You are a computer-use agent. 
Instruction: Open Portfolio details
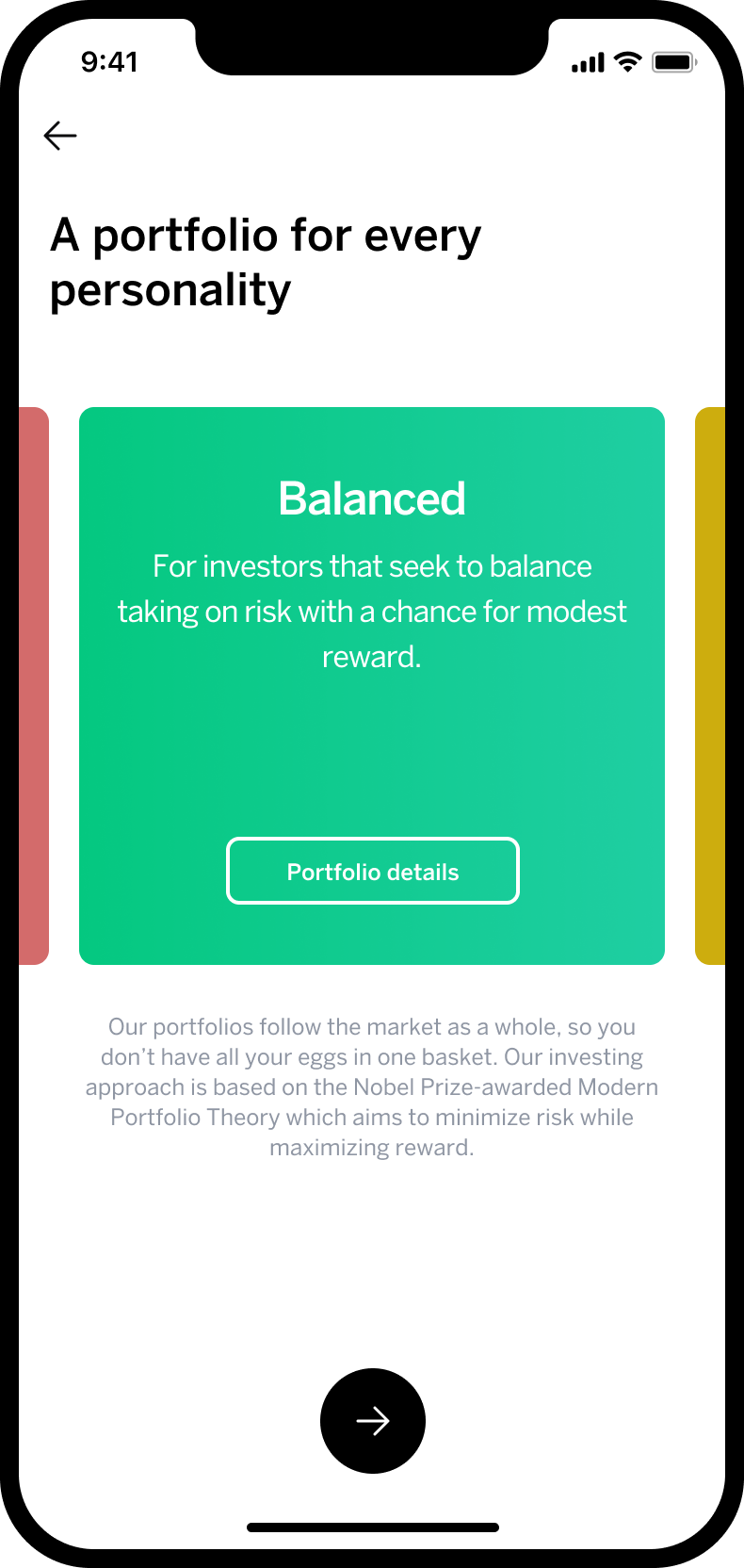373,871
